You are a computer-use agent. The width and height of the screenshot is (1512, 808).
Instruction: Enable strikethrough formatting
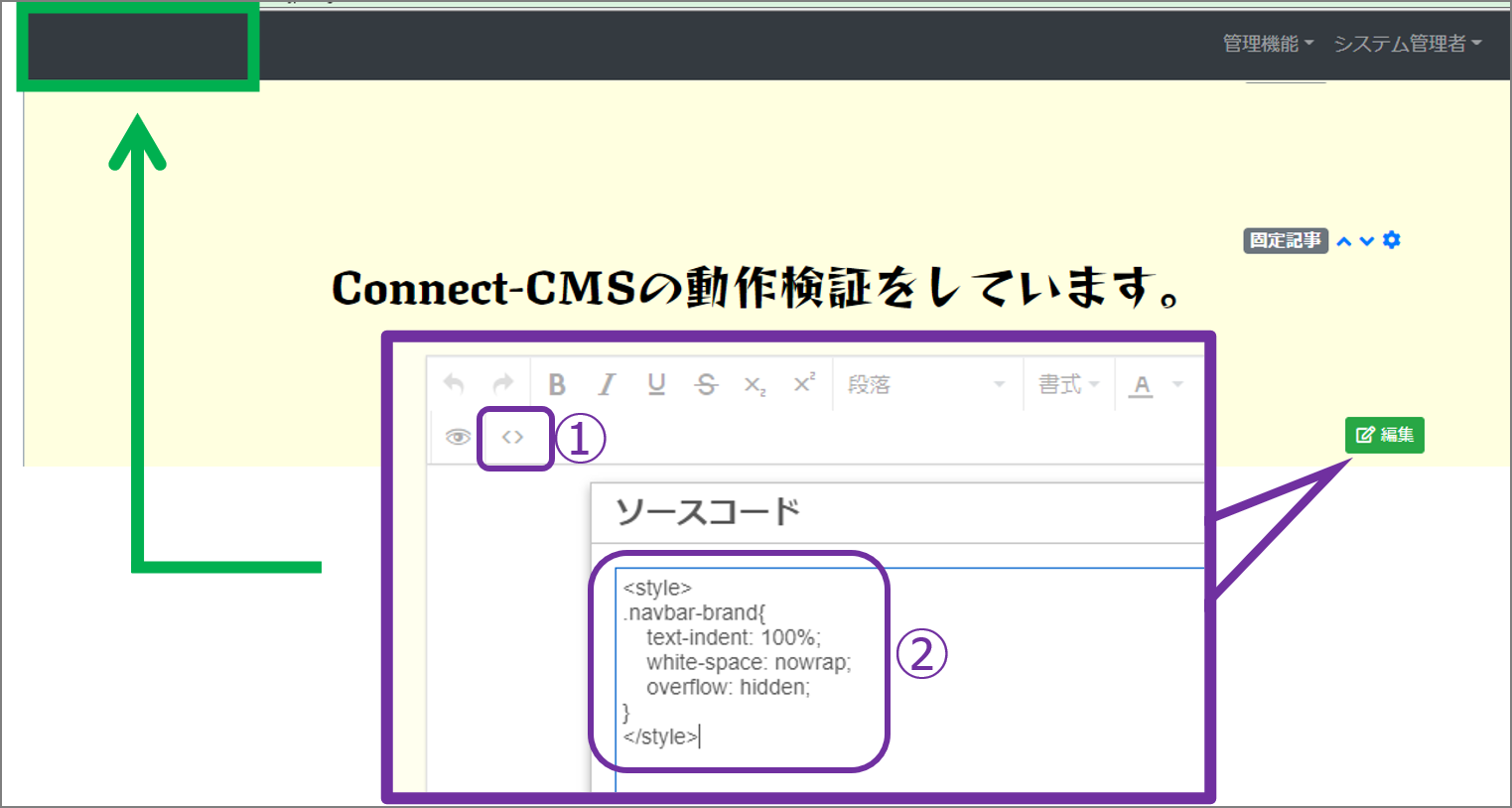(x=705, y=383)
